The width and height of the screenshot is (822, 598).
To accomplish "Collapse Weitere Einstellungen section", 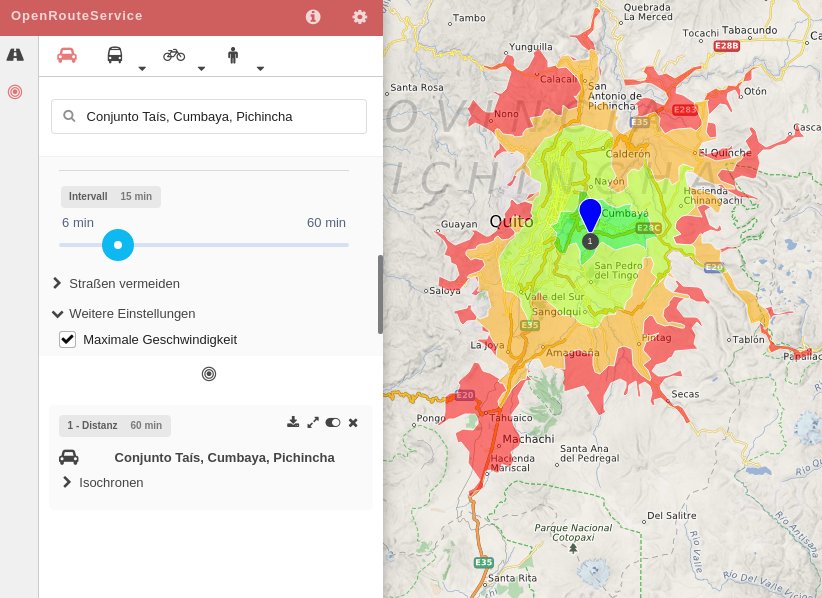I will coord(124,313).
